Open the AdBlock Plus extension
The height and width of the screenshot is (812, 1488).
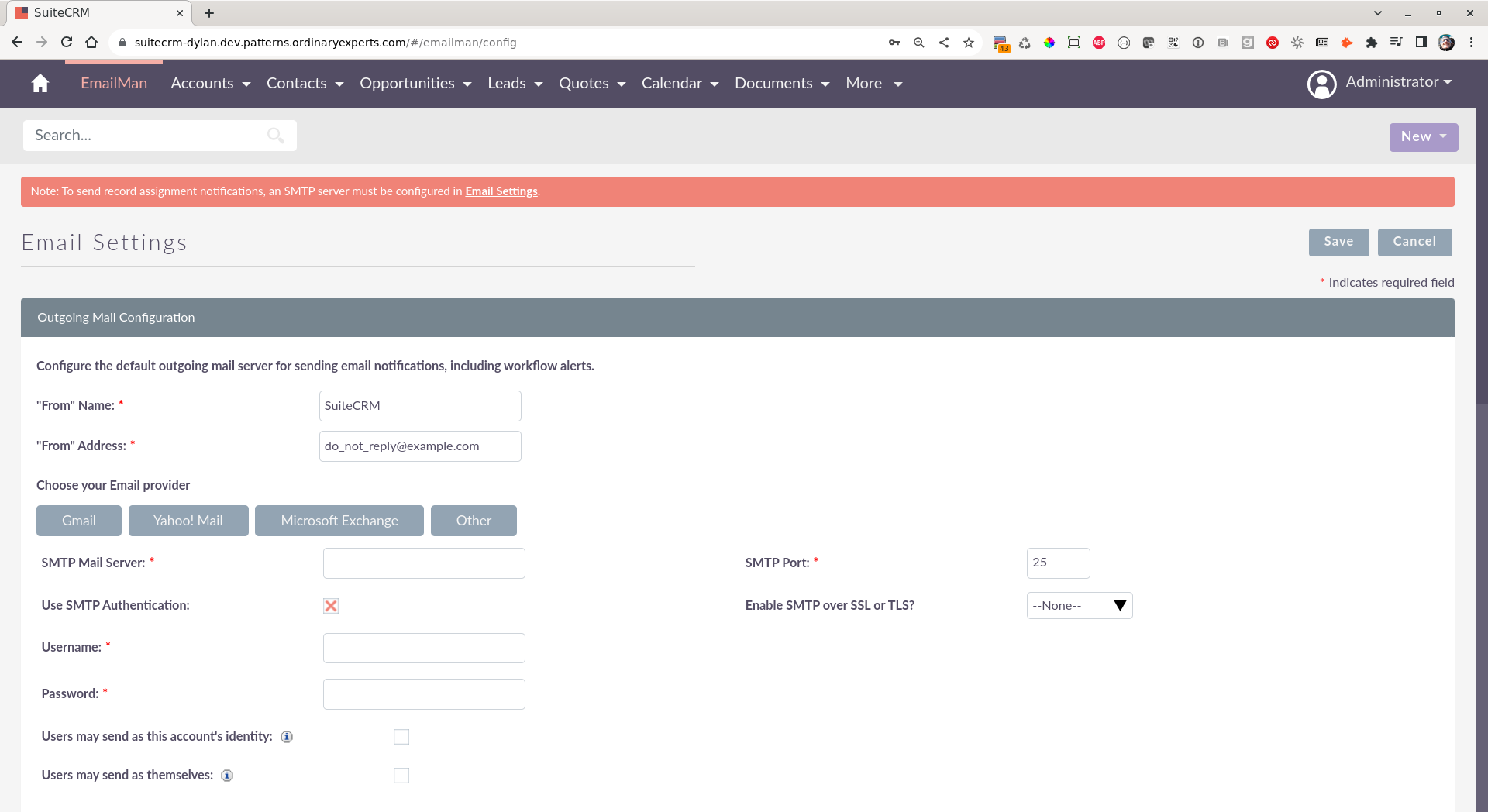[1099, 43]
